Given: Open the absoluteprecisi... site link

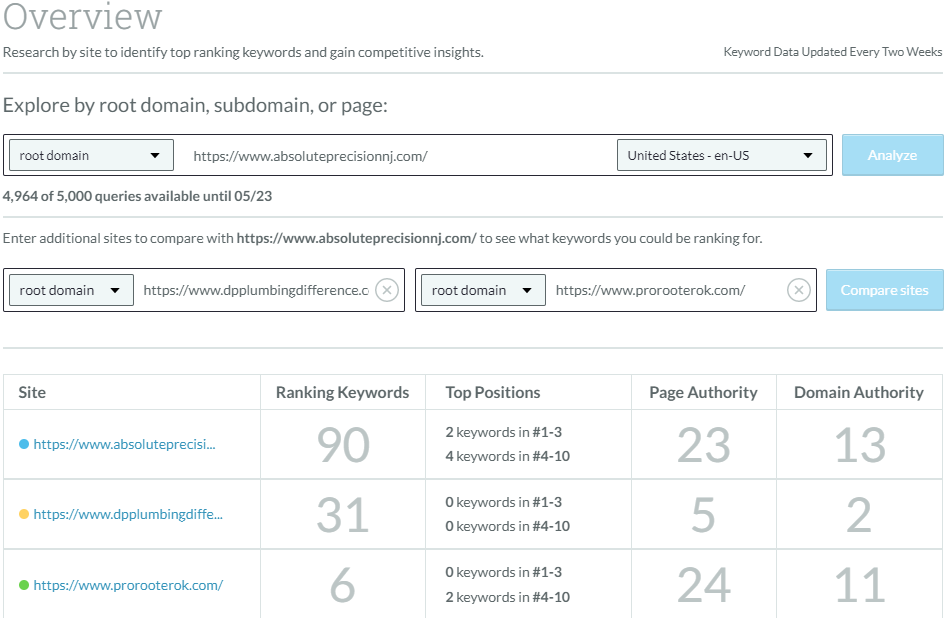Looking at the screenshot, I should (x=125, y=444).
